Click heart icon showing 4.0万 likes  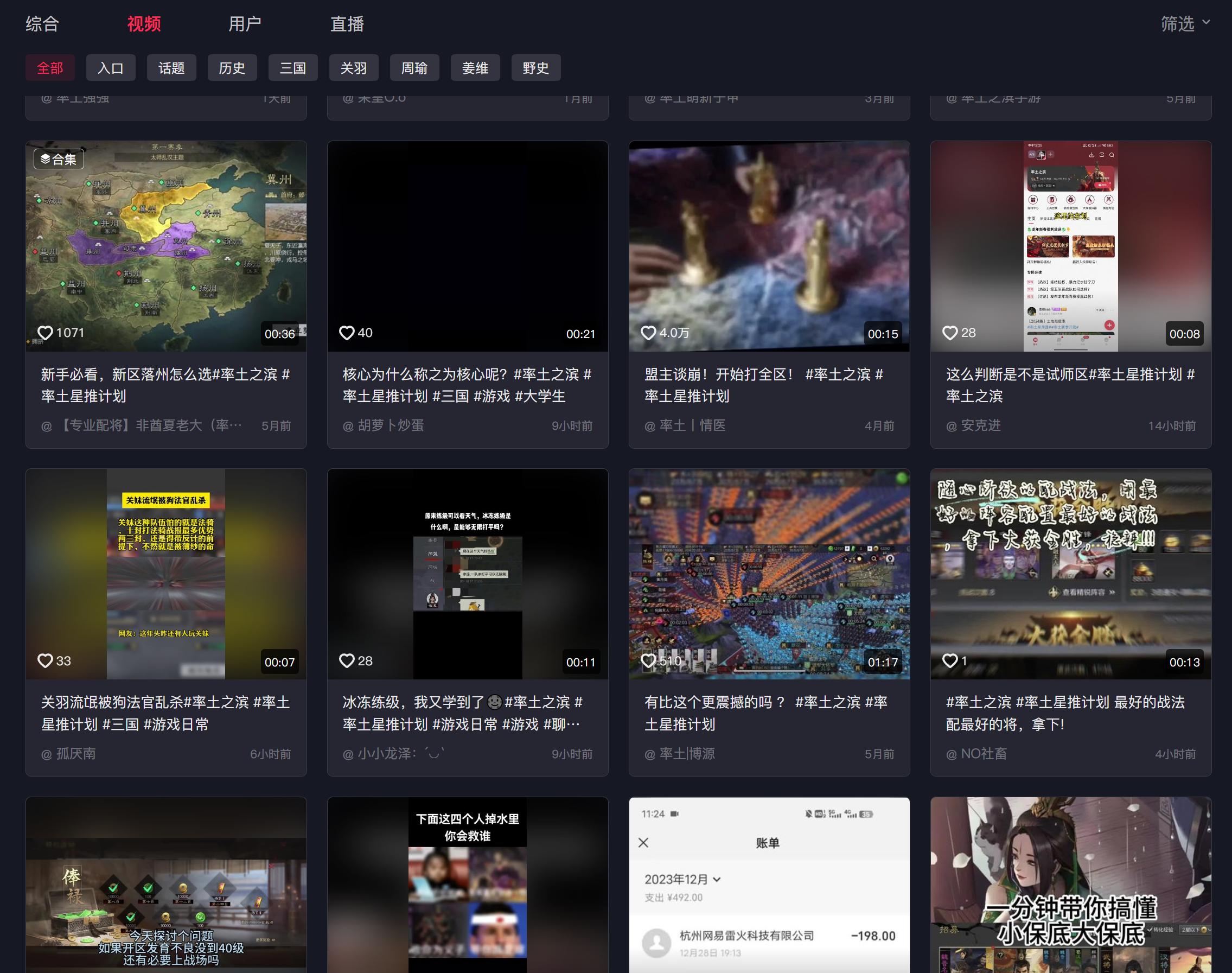648,333
